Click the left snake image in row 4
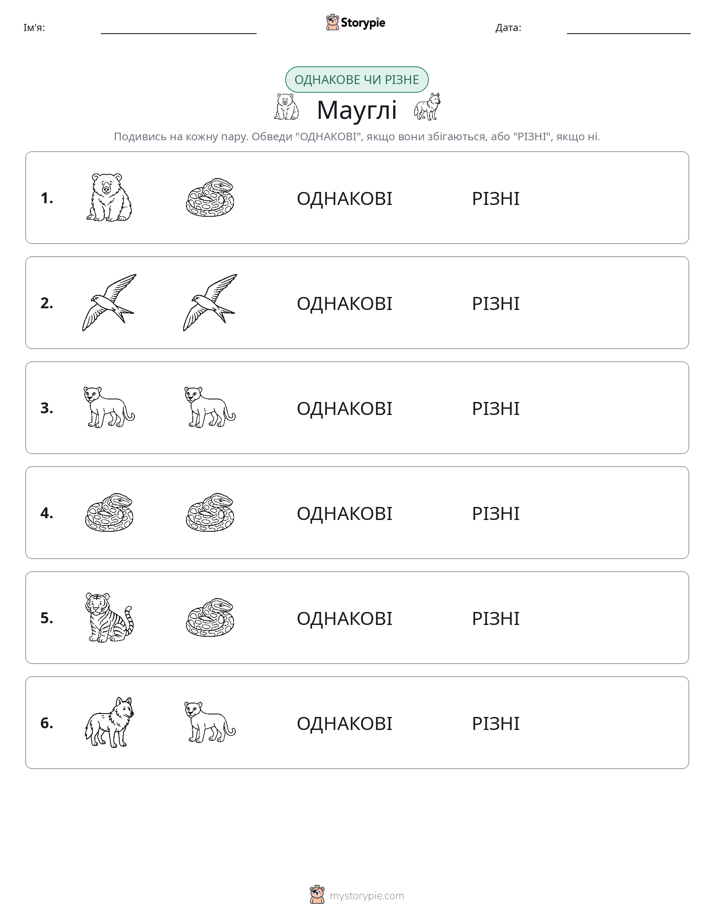 click(109, 512)
